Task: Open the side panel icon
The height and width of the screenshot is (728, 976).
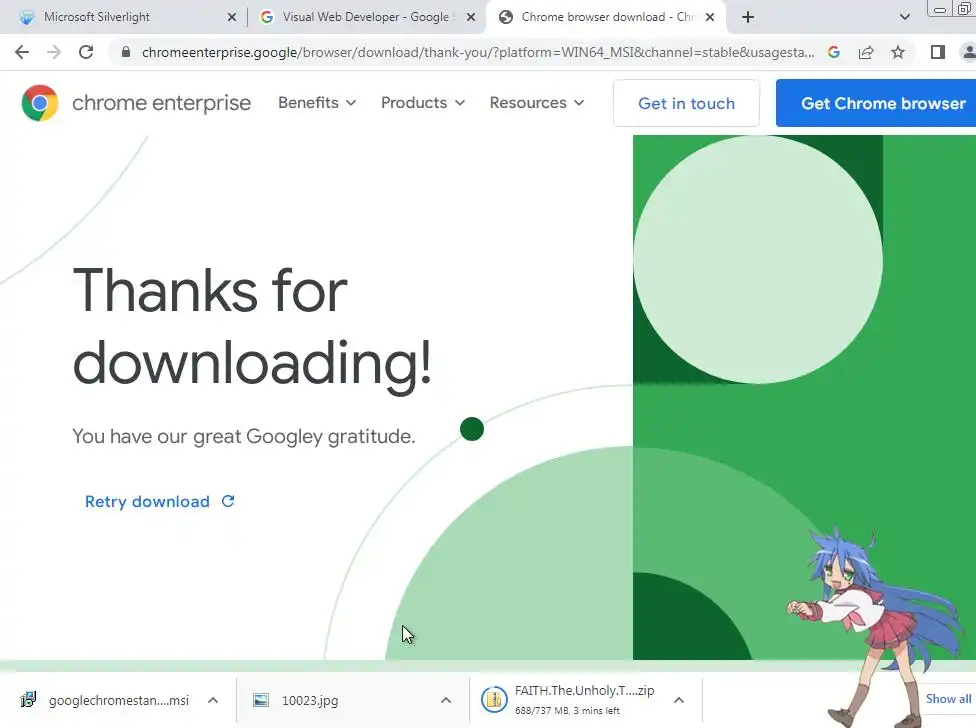Action: click(x=937, y=52)
